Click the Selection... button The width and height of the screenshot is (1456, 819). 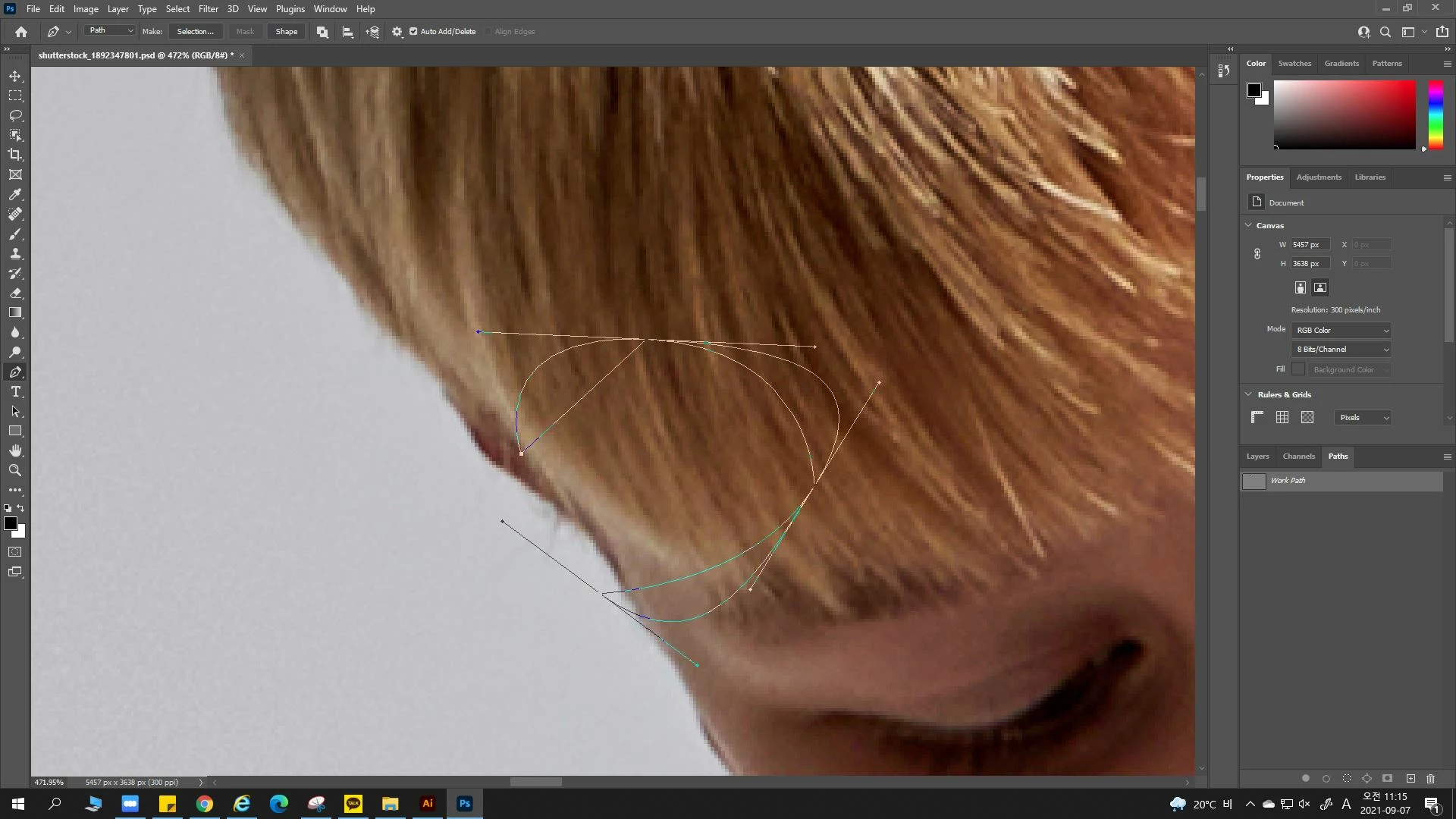coord(196,32)
